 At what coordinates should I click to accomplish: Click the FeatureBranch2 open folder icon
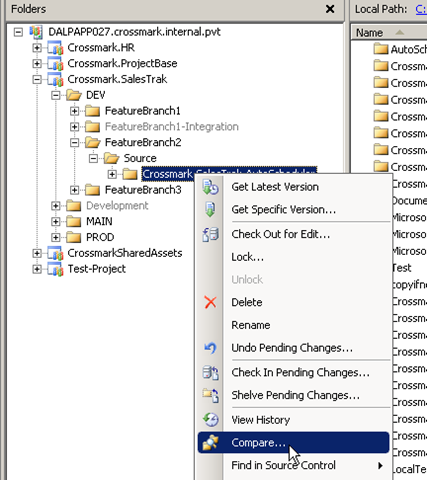coord(92,143)
